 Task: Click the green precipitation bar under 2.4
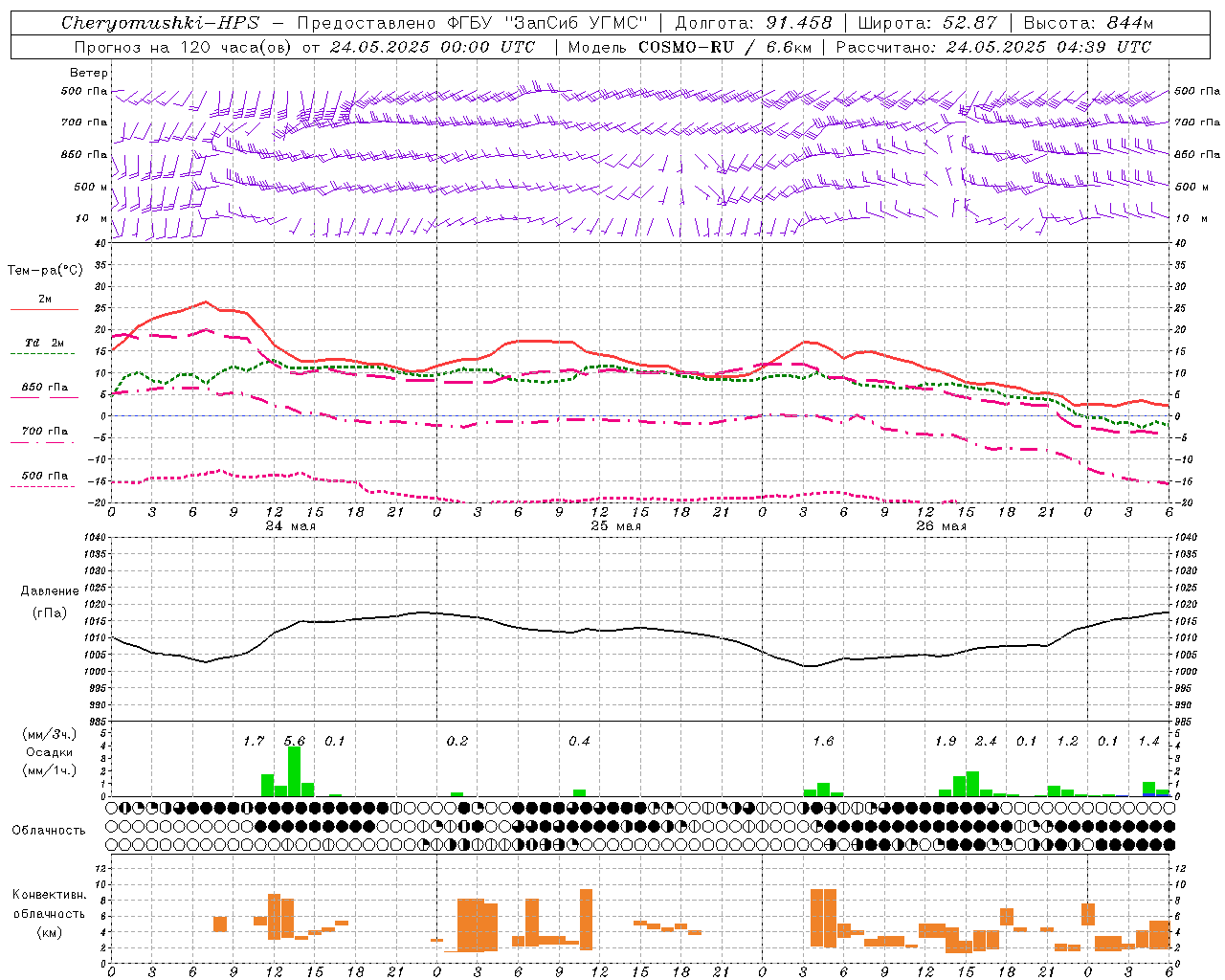(972, 784)
